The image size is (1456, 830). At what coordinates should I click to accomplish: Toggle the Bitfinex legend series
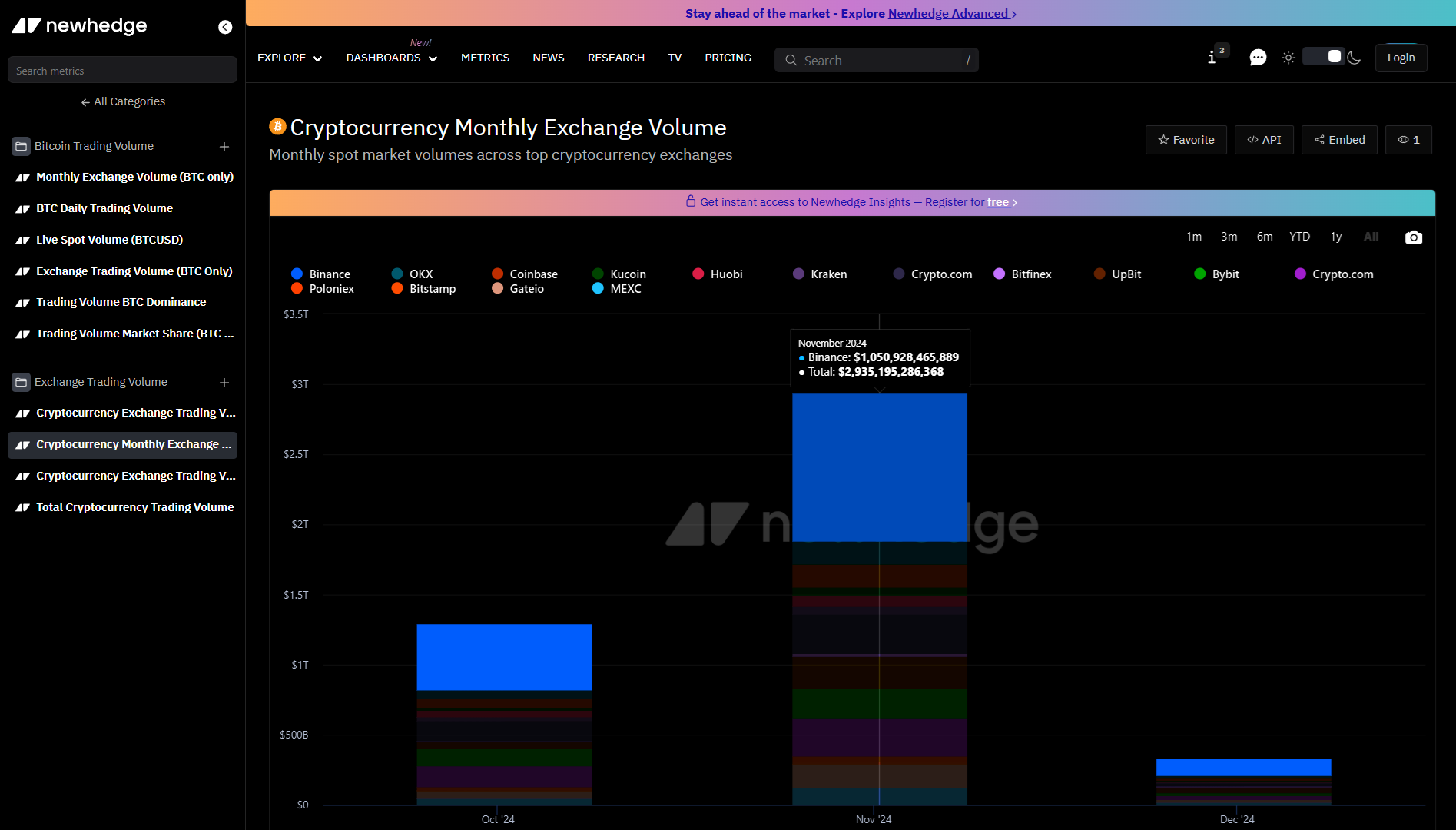pos(1023,274)
